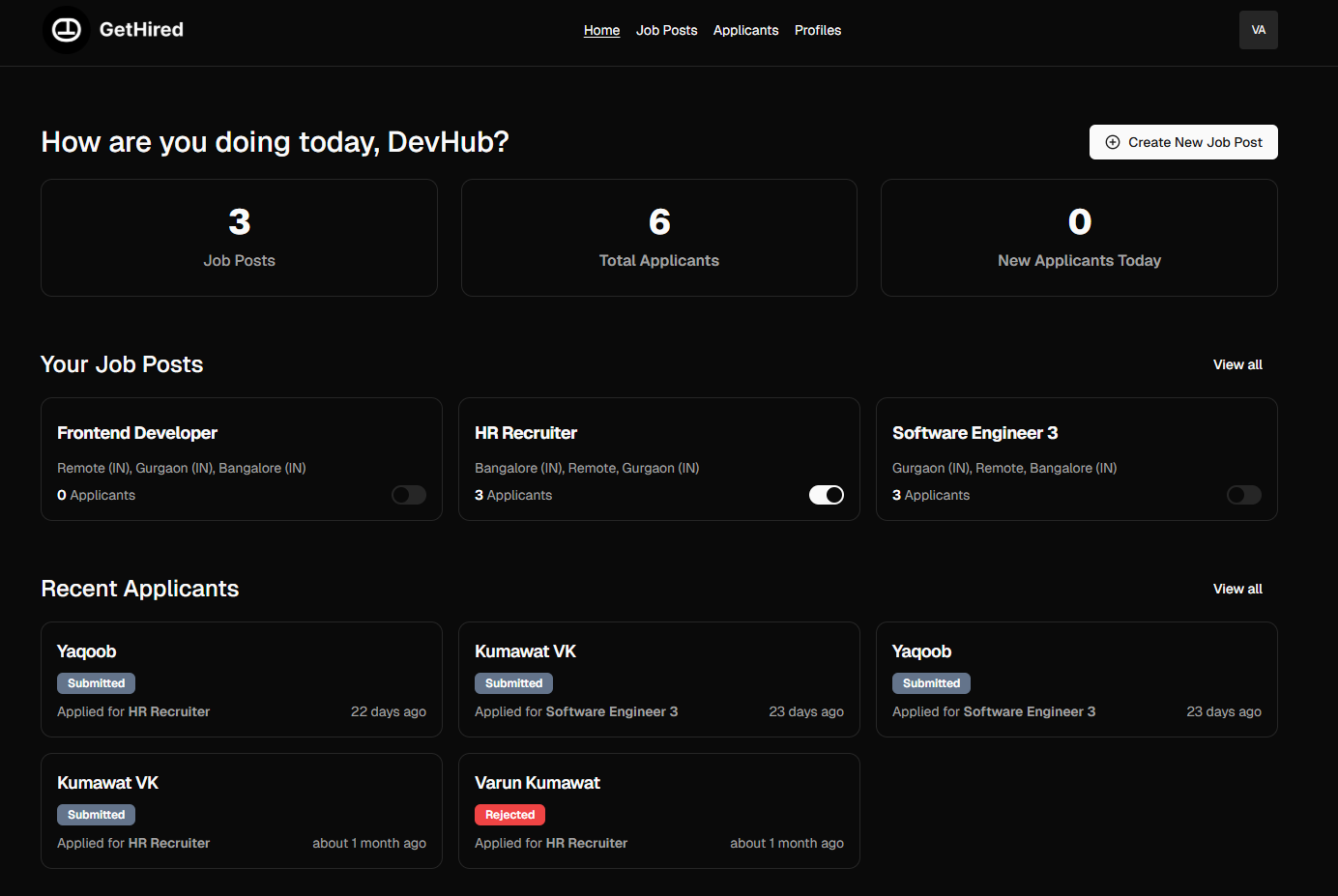This screenshot has height=896, width=1338.
Task: Click the GetHired logo icon
Action: click(x=66, y=30)
